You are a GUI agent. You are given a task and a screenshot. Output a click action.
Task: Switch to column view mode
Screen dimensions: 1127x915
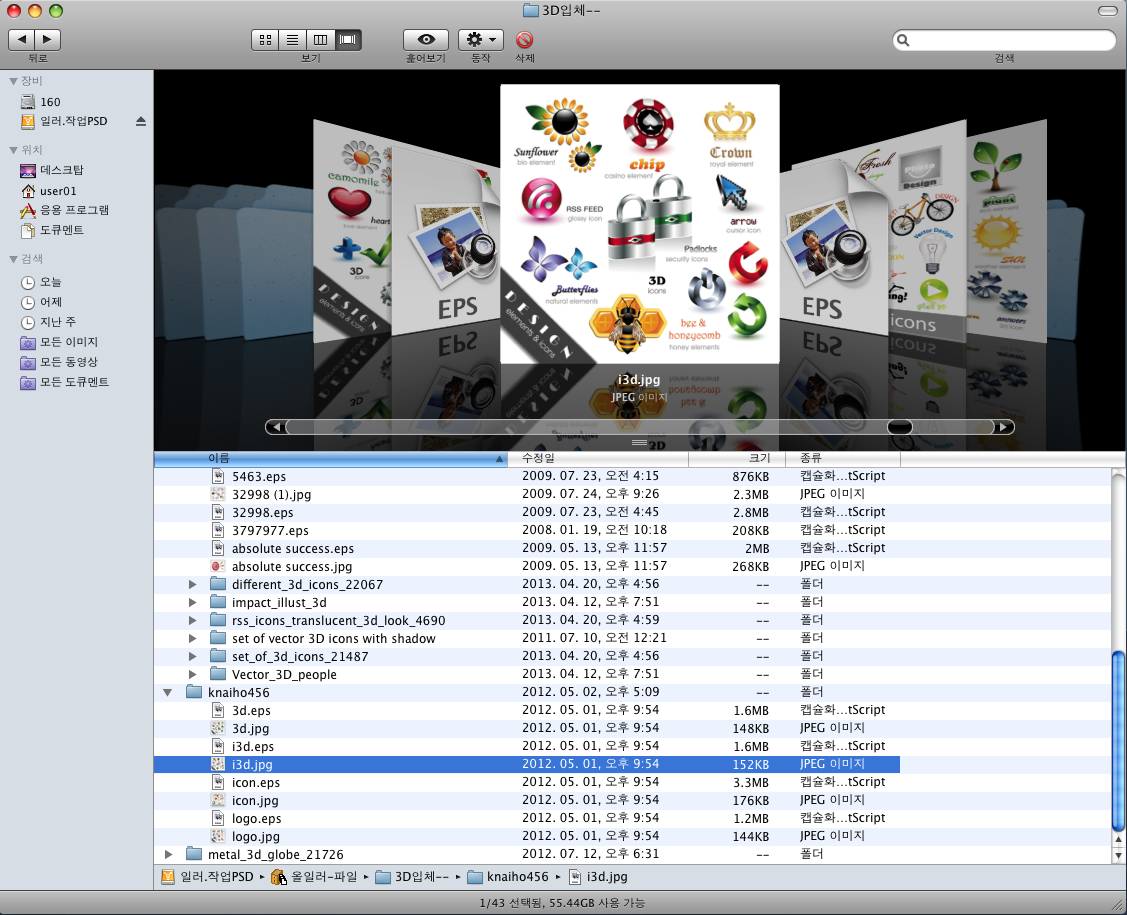(321, 40)
